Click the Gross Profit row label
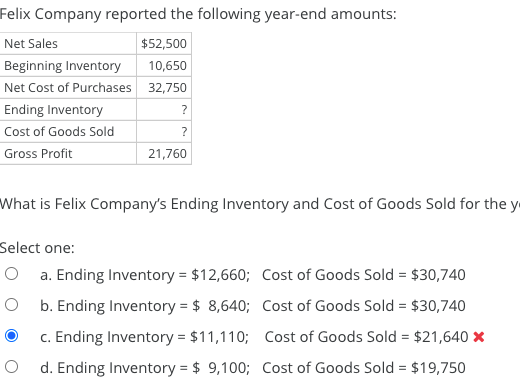The height and width of the screenshot is (385, 520). pos(68,154)
